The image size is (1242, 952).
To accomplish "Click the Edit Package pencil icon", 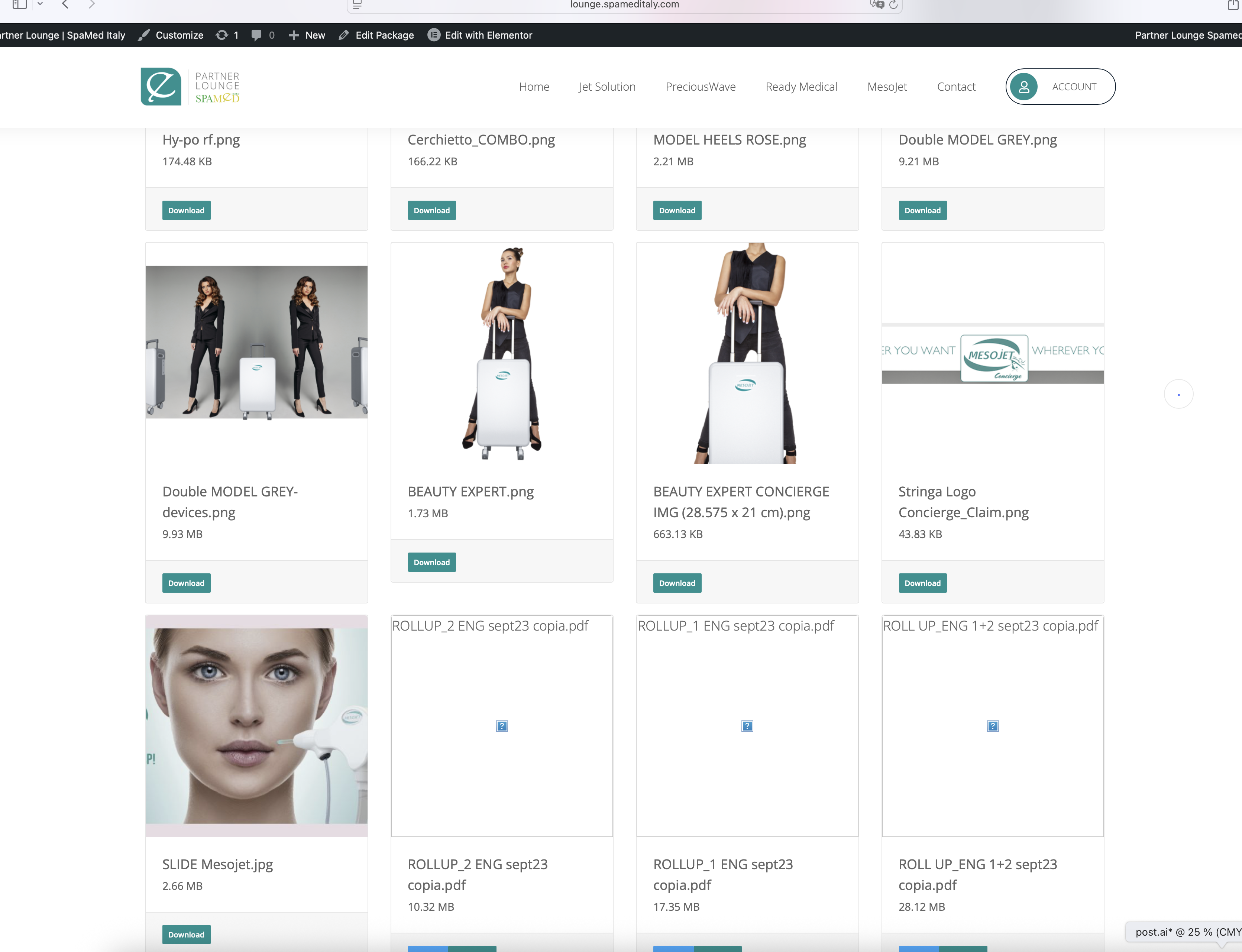I will (x=343, y=35).
